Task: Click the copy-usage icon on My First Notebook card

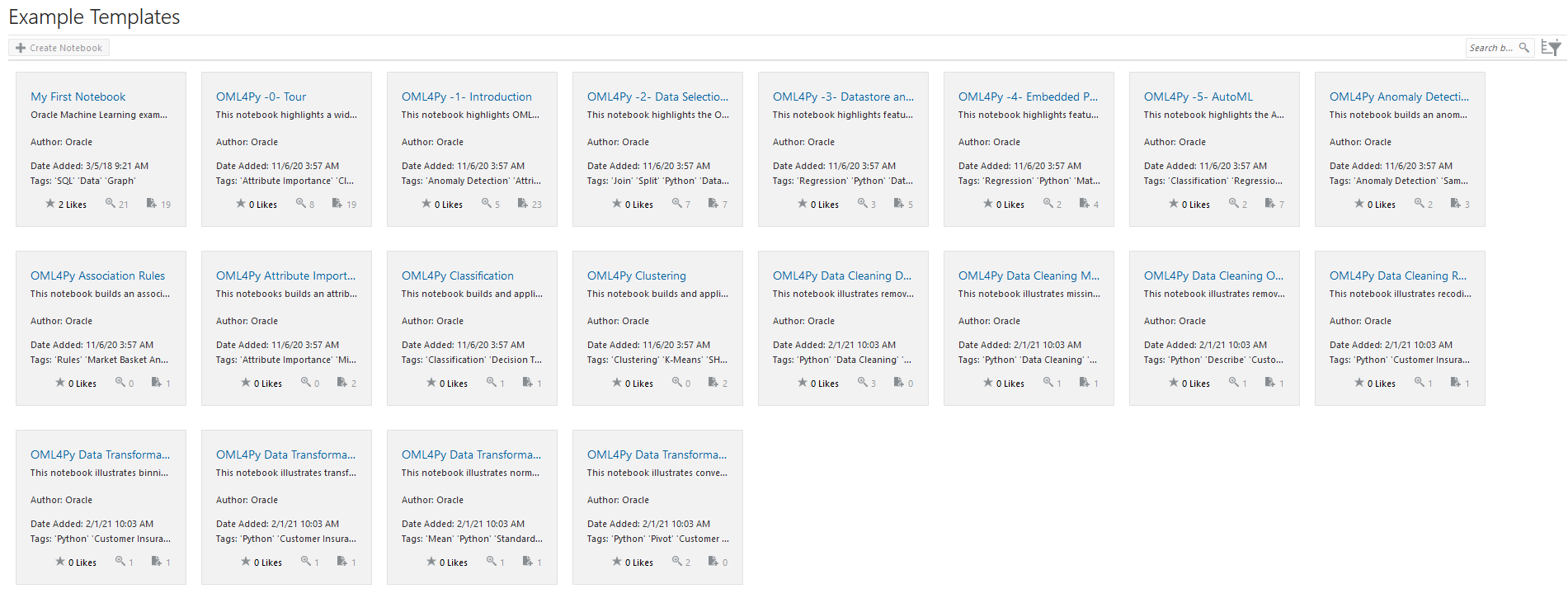Action: pos(152,203)
